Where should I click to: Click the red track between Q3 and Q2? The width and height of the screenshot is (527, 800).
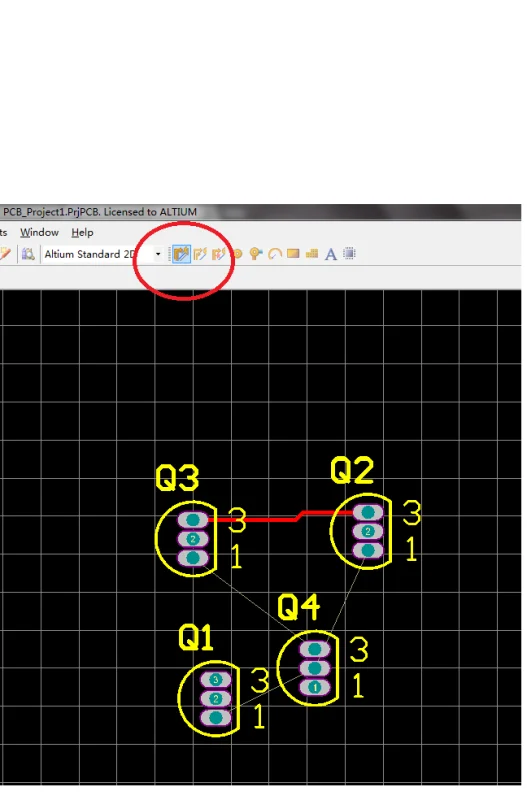(255, 520)
